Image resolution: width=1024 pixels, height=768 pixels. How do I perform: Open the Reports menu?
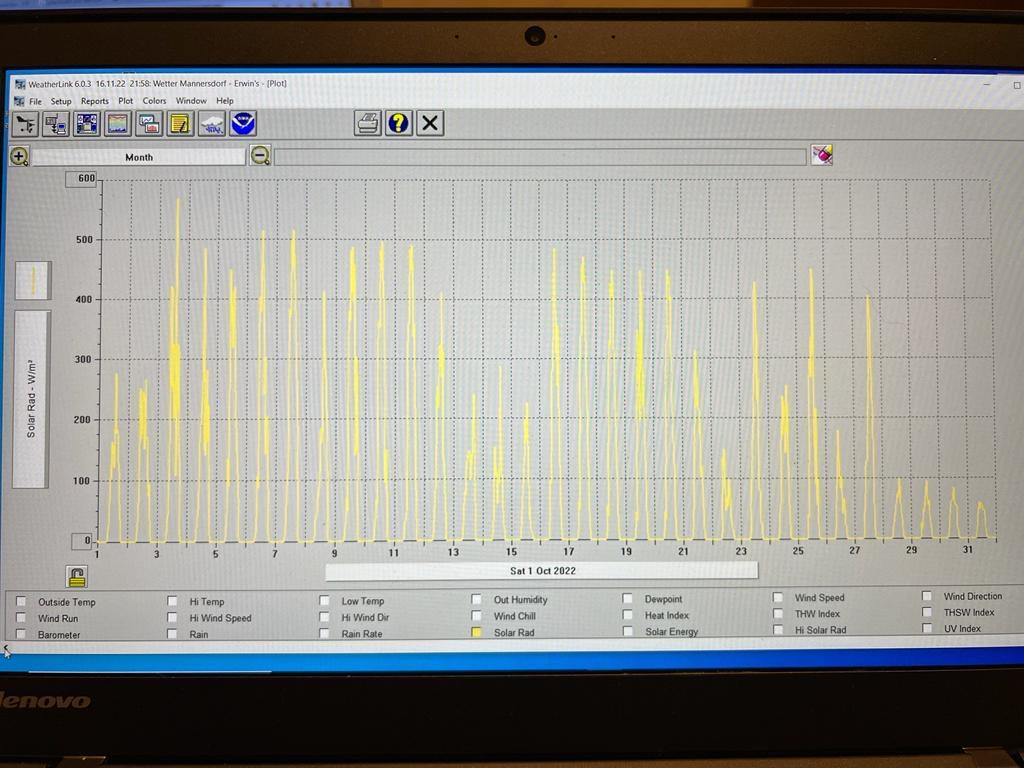(x=95, y=101)
